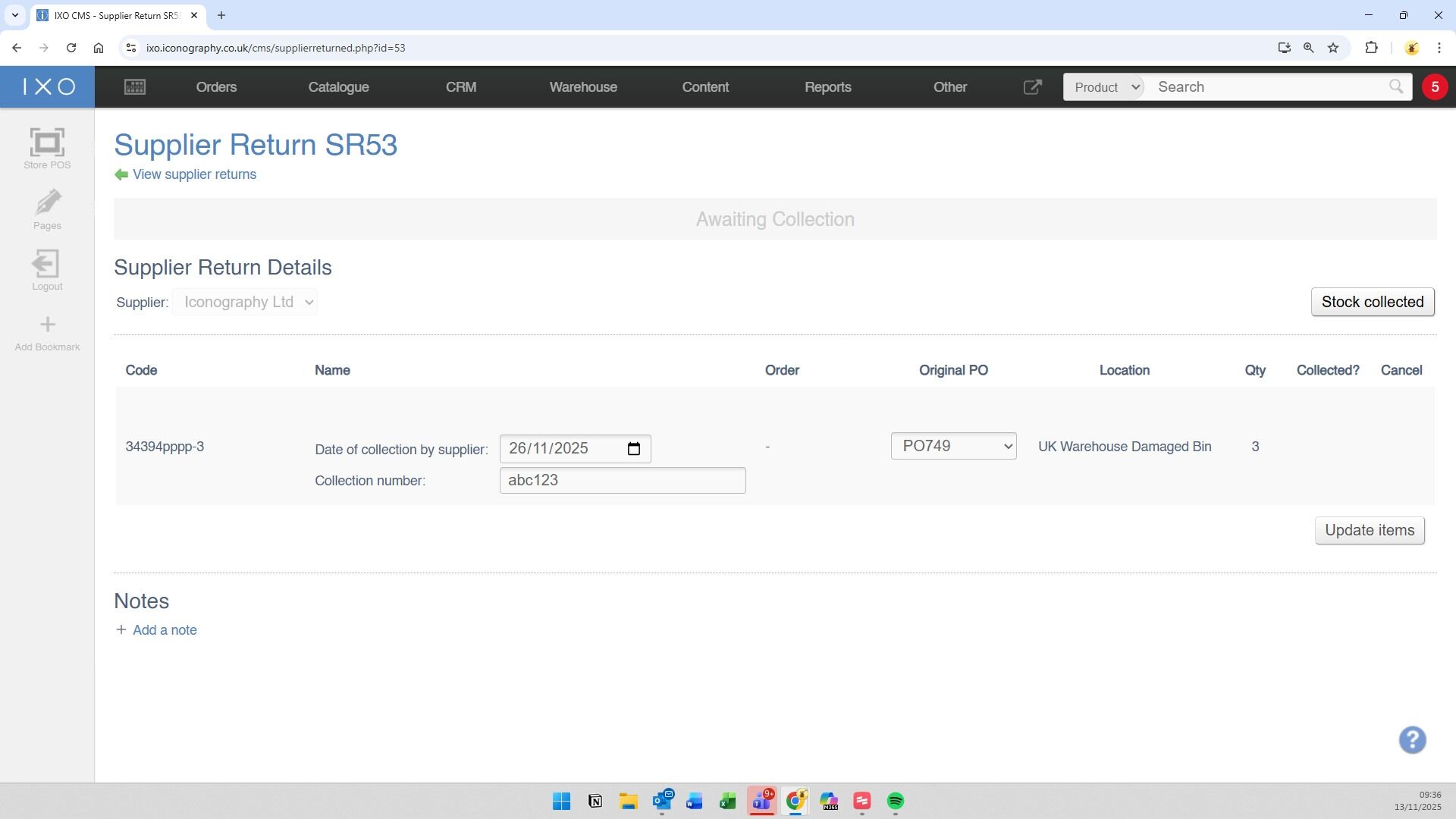Open the dashboard grid icon in navbar
The width and height of the screenshot is (1456, 819).
coord(135,87)
